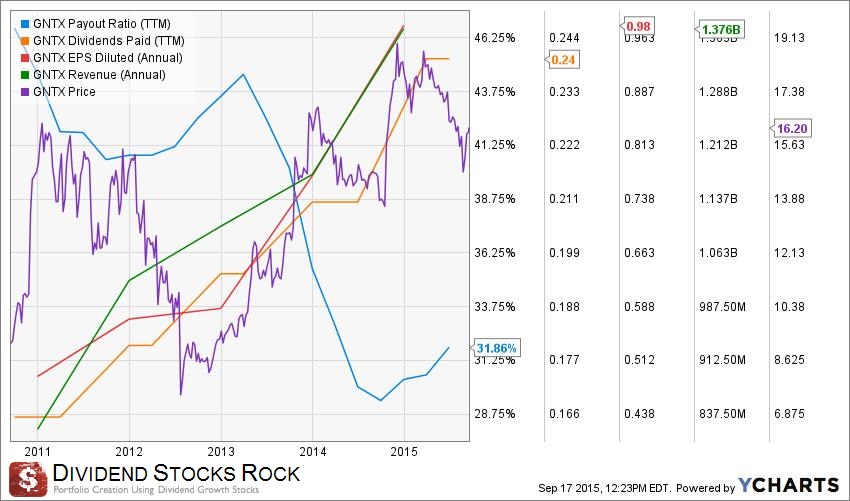Click the 2015 x-axis label
This screenshot has width=850, height=501.
(403, 452)
